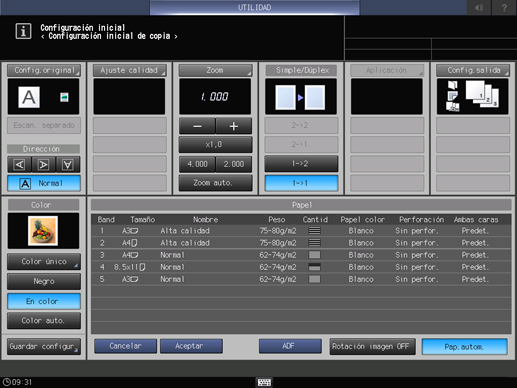517x388 pixels.
Task: Increase zoom with plus button
Action: click(x=234, y=126)
